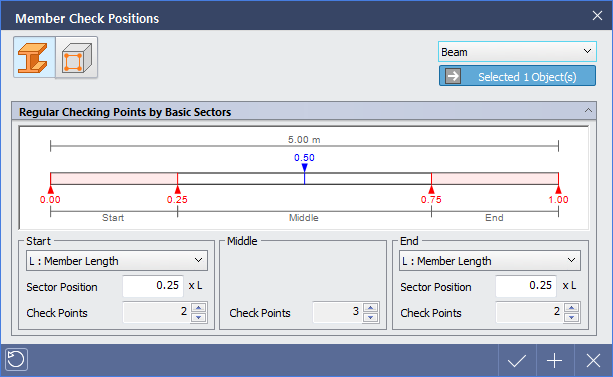Select the orange I-beam member icon
Screen dimensions: 613x377
pos(34,57)
